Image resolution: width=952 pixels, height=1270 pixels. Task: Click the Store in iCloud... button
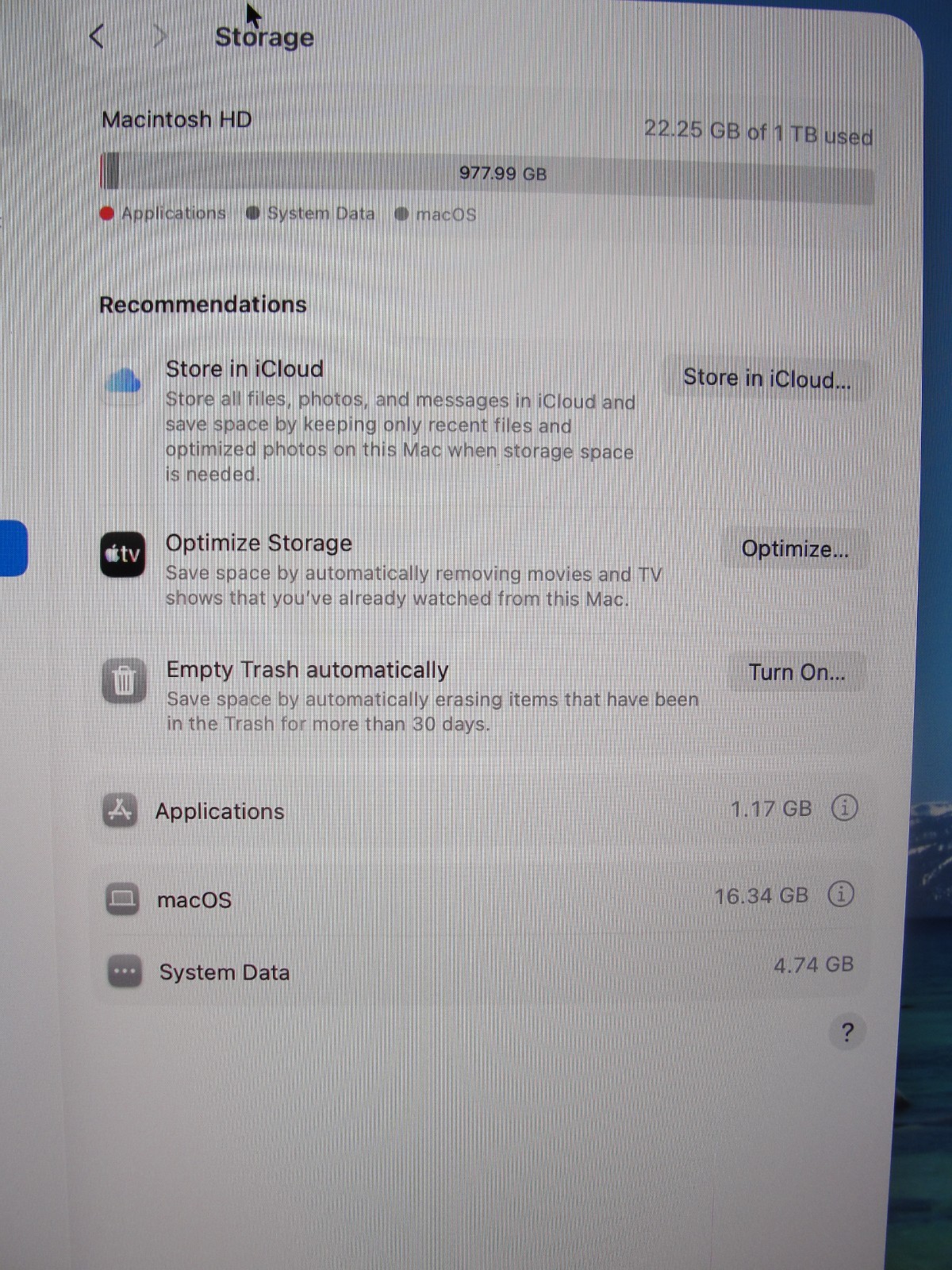(x=766, y=379)
